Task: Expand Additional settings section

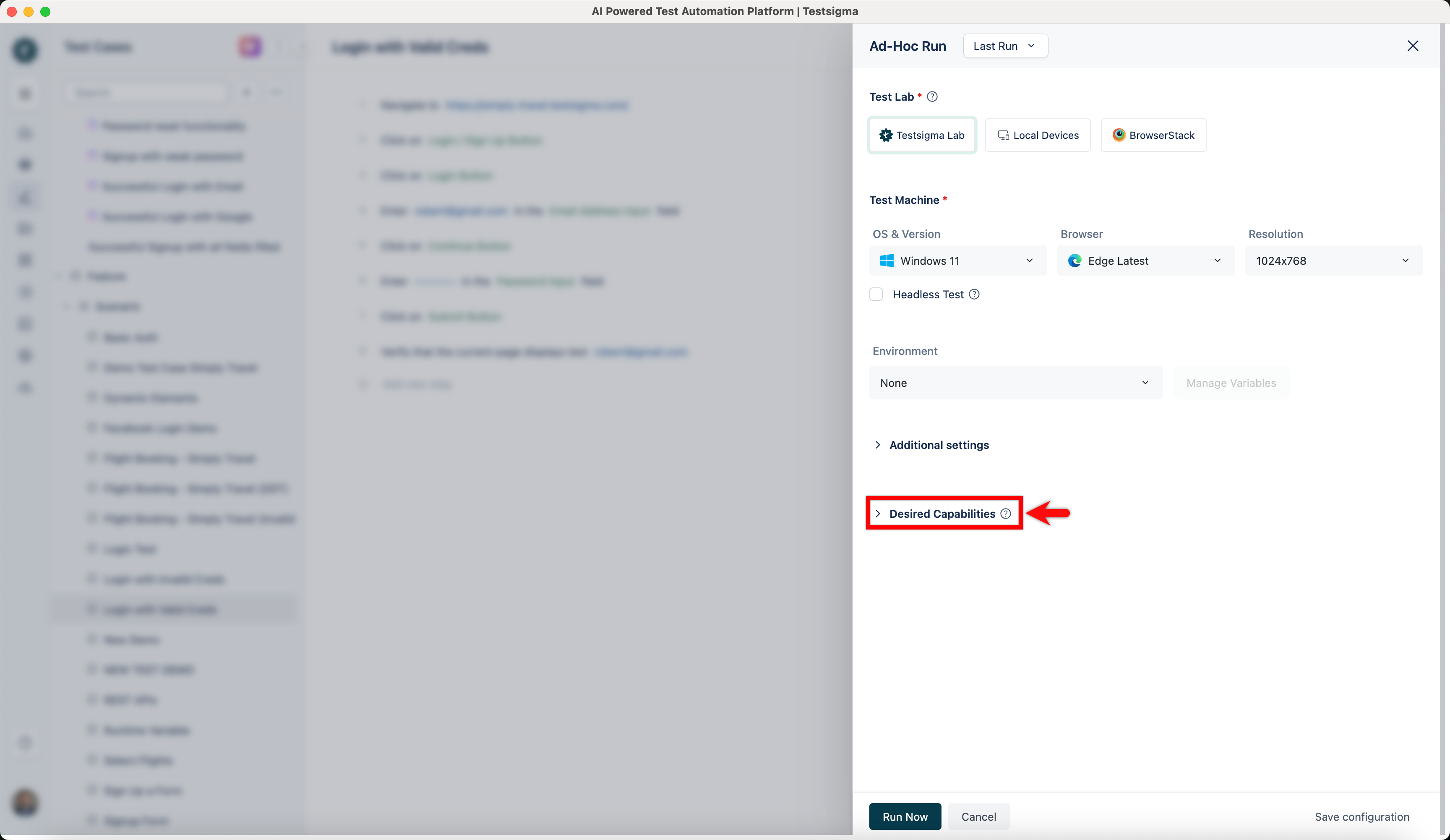Action: point(939,445)
